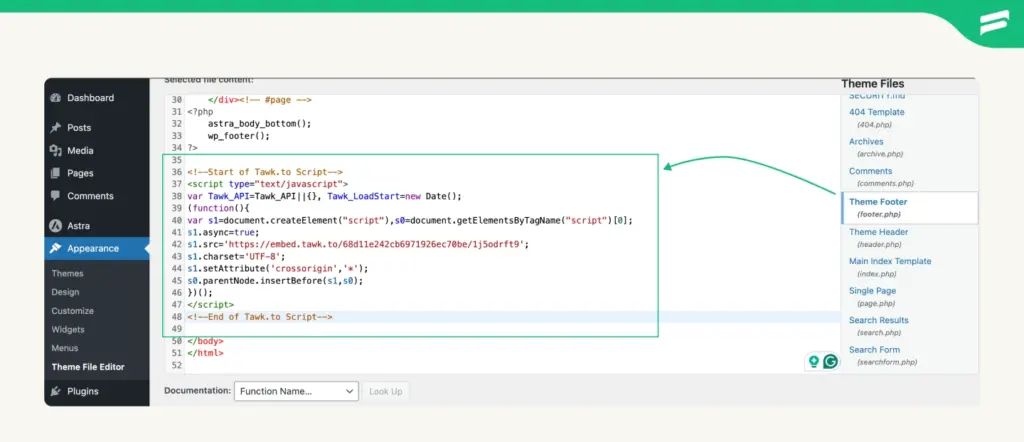Click the line astra_body_bottom();

(x=259, y=124)
